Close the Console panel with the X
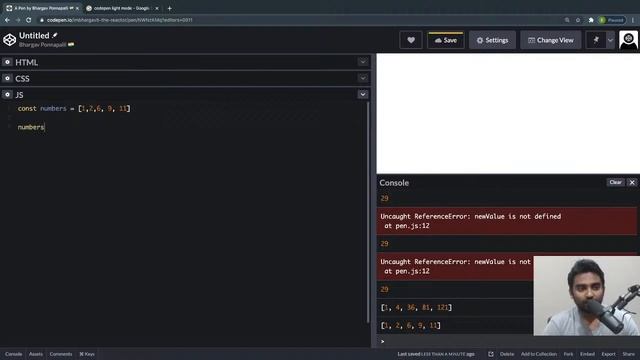Screen dimensions: 640x360 (632, 182)
